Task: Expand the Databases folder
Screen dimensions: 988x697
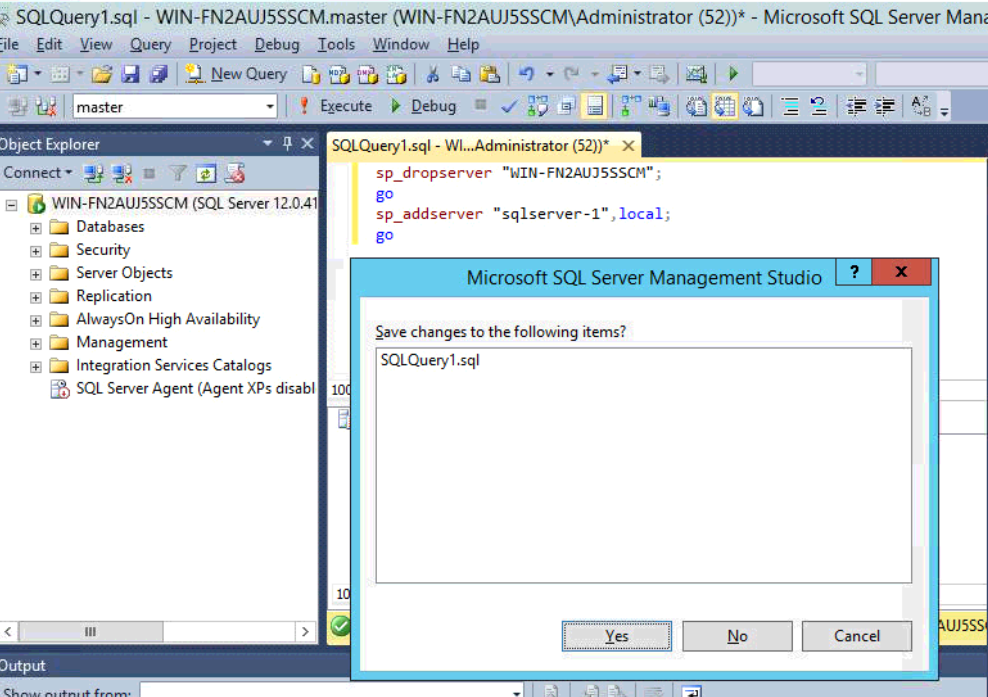Action: 35,228
